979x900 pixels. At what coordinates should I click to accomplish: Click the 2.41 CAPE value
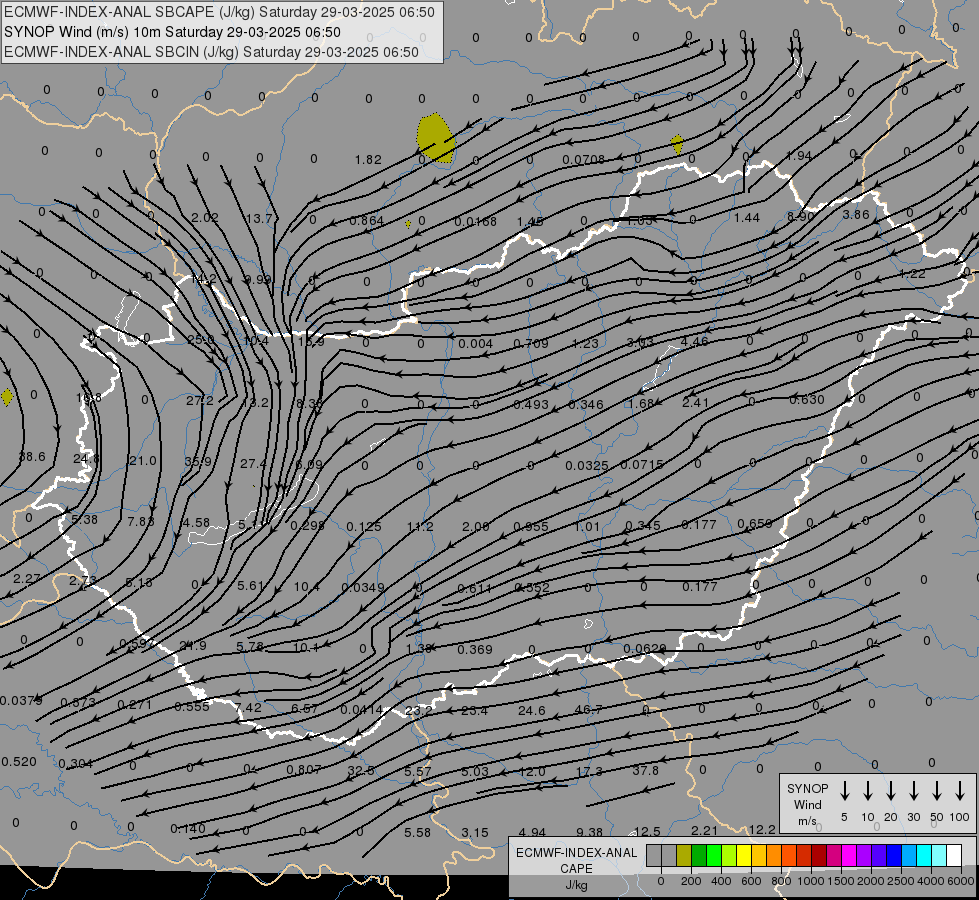click(x=696, y=402)
